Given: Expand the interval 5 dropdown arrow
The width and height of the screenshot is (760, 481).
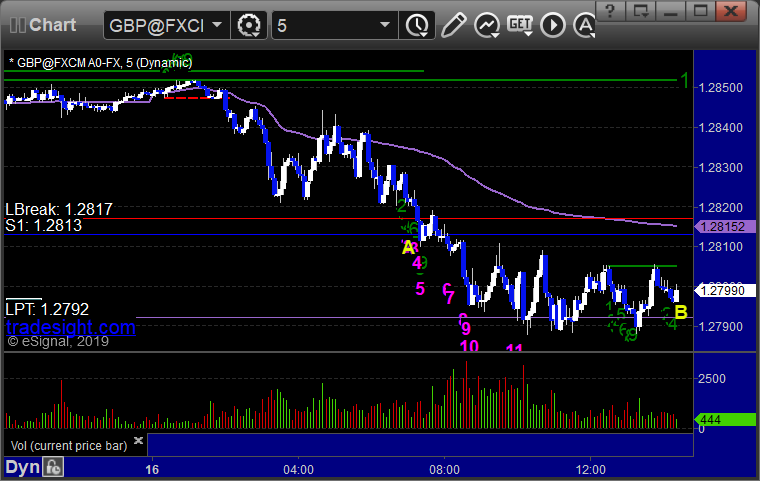Looking at the screenshot, I should 385,24.
